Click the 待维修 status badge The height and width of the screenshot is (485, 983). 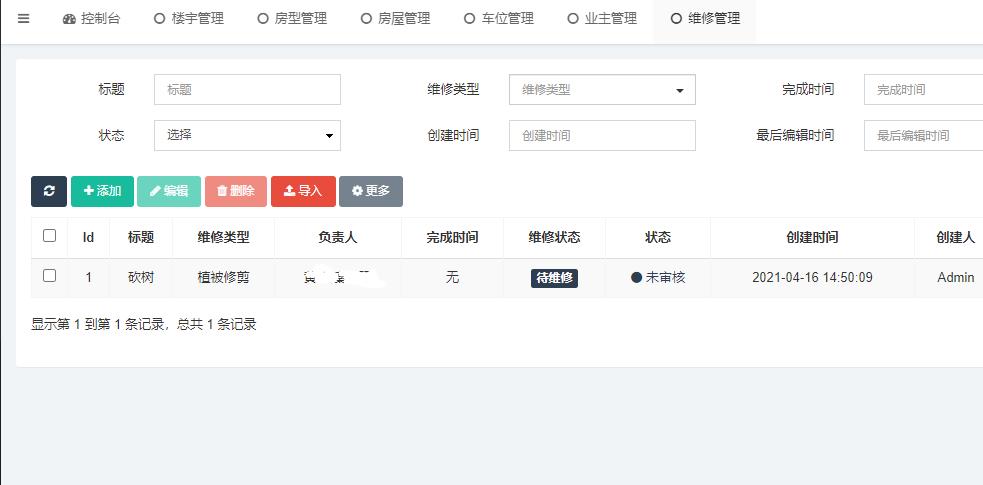pyautogui.click(x=554, y=278)
